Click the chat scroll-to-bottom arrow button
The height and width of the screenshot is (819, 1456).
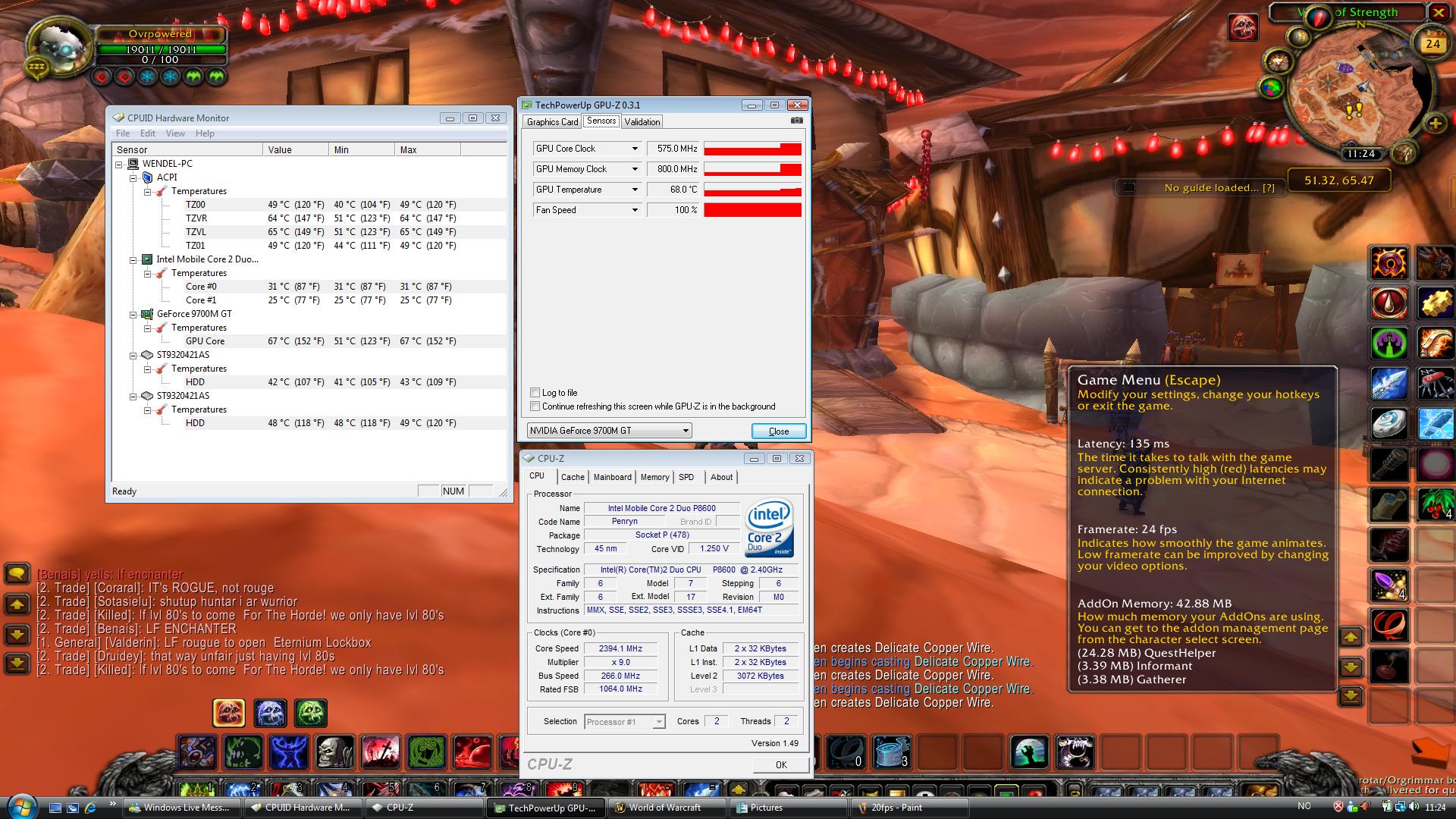[17, 664]
